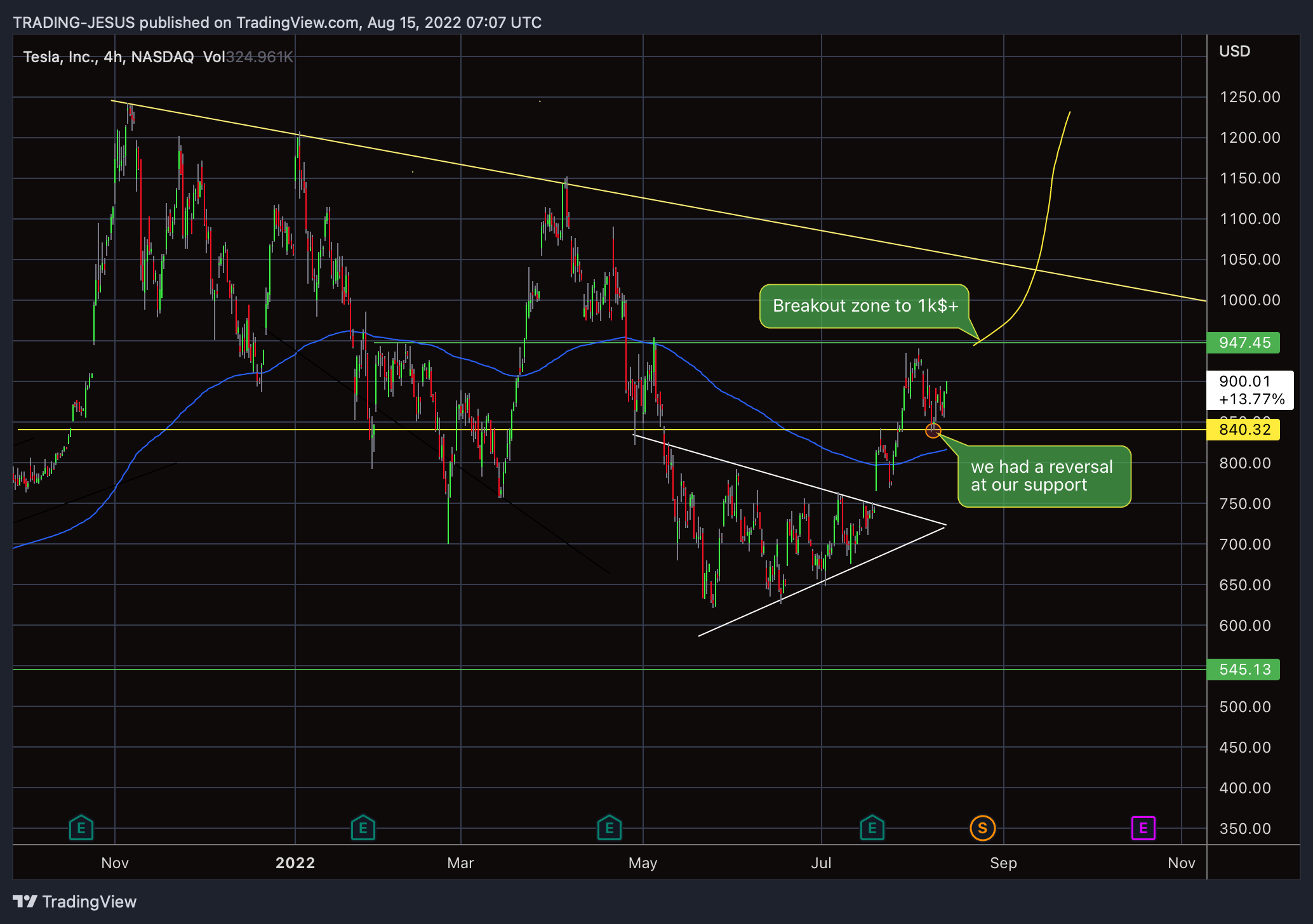Screen dimensions: 1313x924
Task: Select the 545.13 green price label
Action: click(1243, 669)
